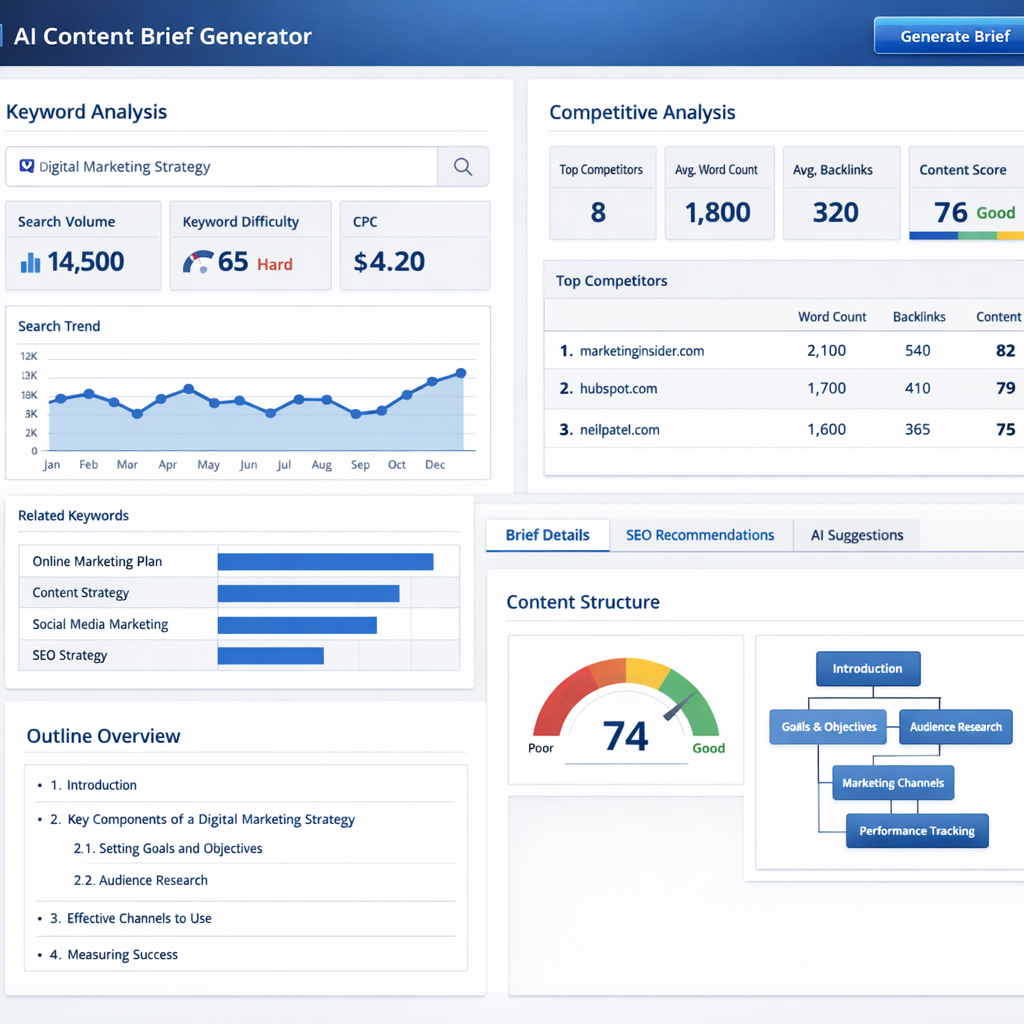Toggle the Goals & Objectives node selection
Image resolution: width=1024 pixels, height=1024 pixels.
pyautogui.click(x=827, y=727)
